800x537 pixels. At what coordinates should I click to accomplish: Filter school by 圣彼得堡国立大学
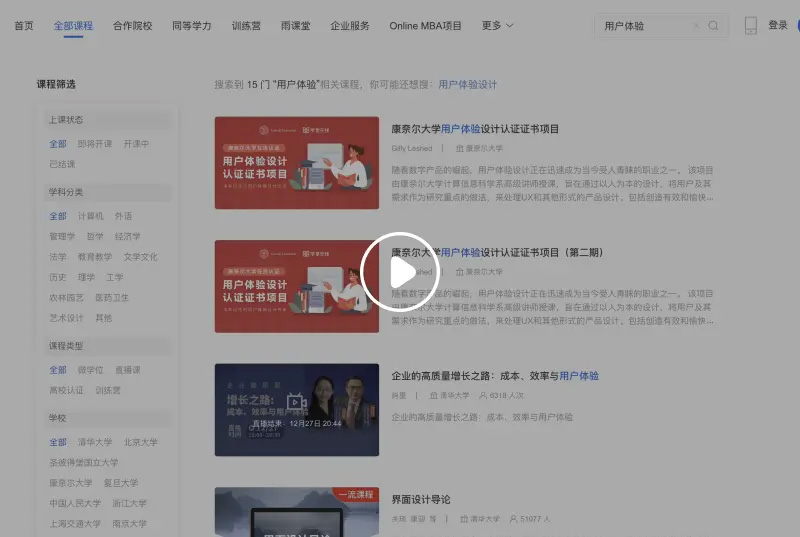83,463
